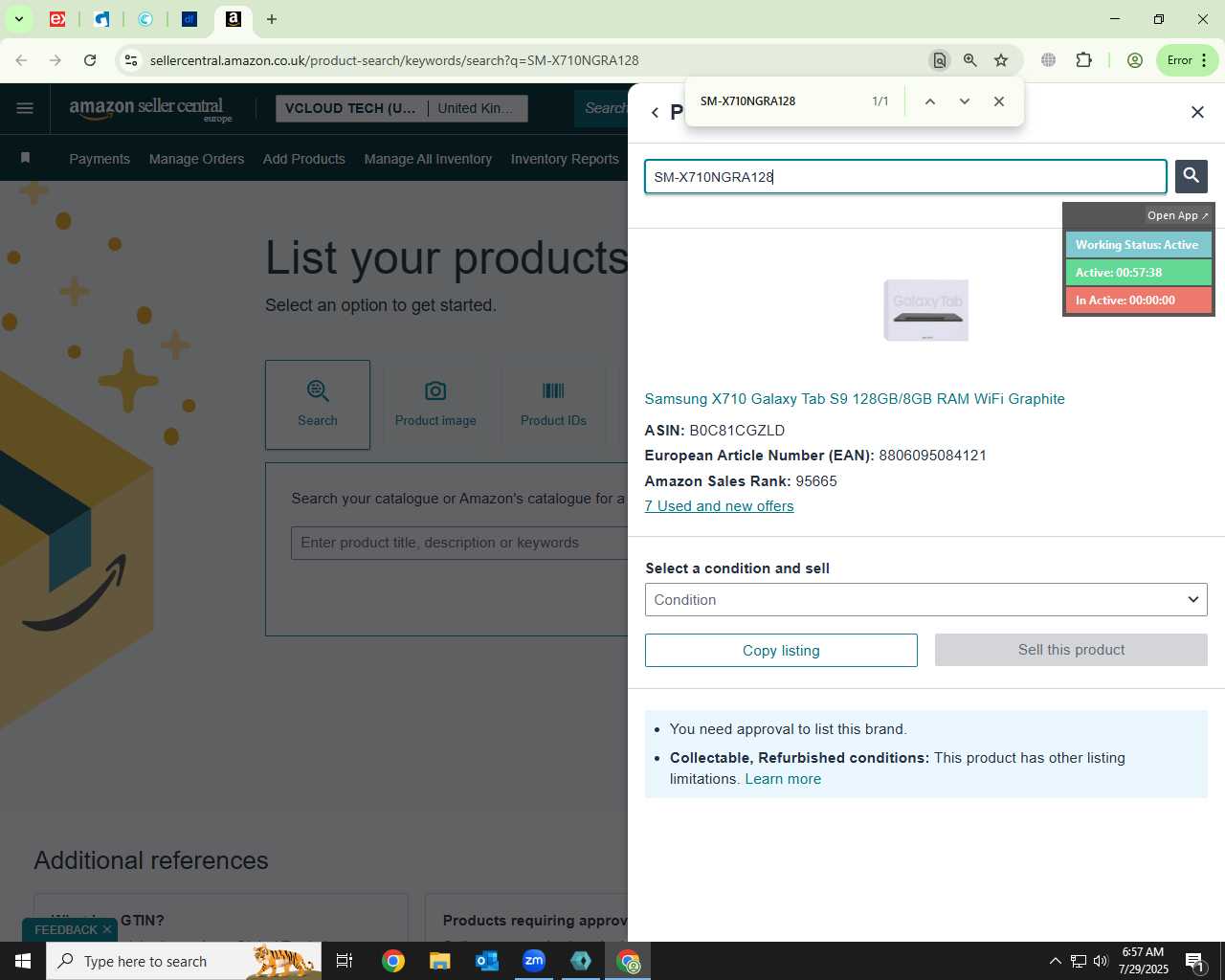Open the Seller Central hamburger menu
The height and width of the screenshot is (980, 1225).
[x=25, y=108]
